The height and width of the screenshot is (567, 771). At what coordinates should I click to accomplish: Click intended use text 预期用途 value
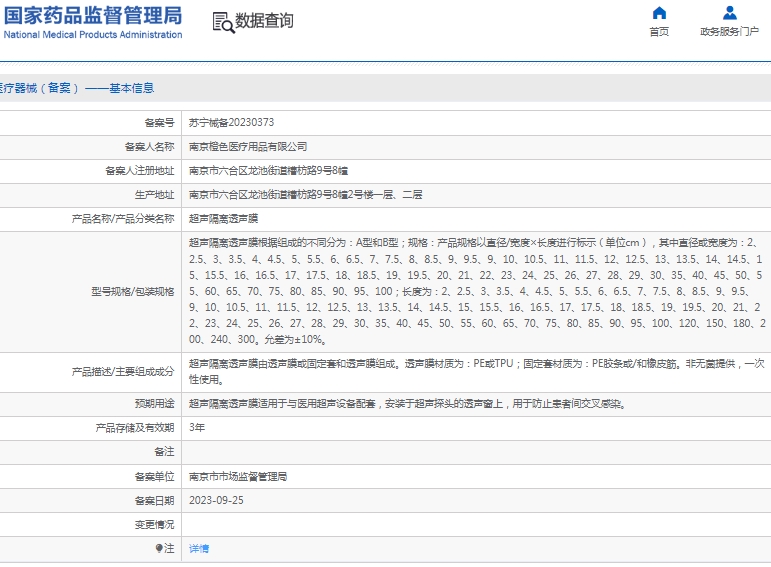pyautogui.click(x=407, y=404)
